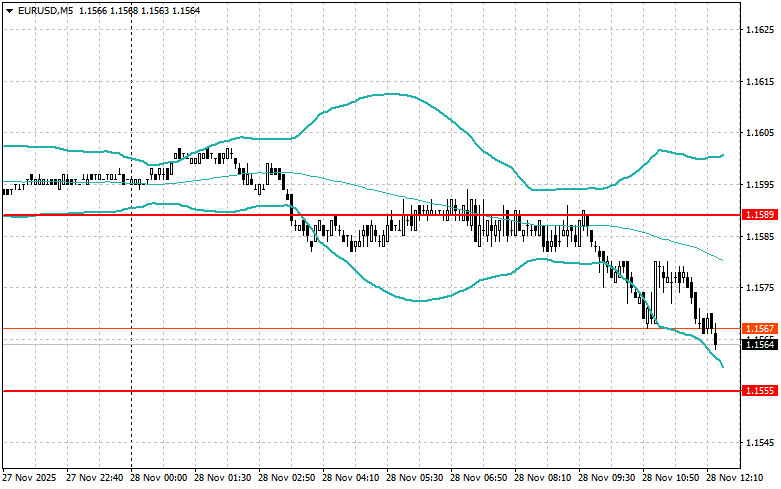Select the red horizontal line at 1.1555

click(371, 391)
